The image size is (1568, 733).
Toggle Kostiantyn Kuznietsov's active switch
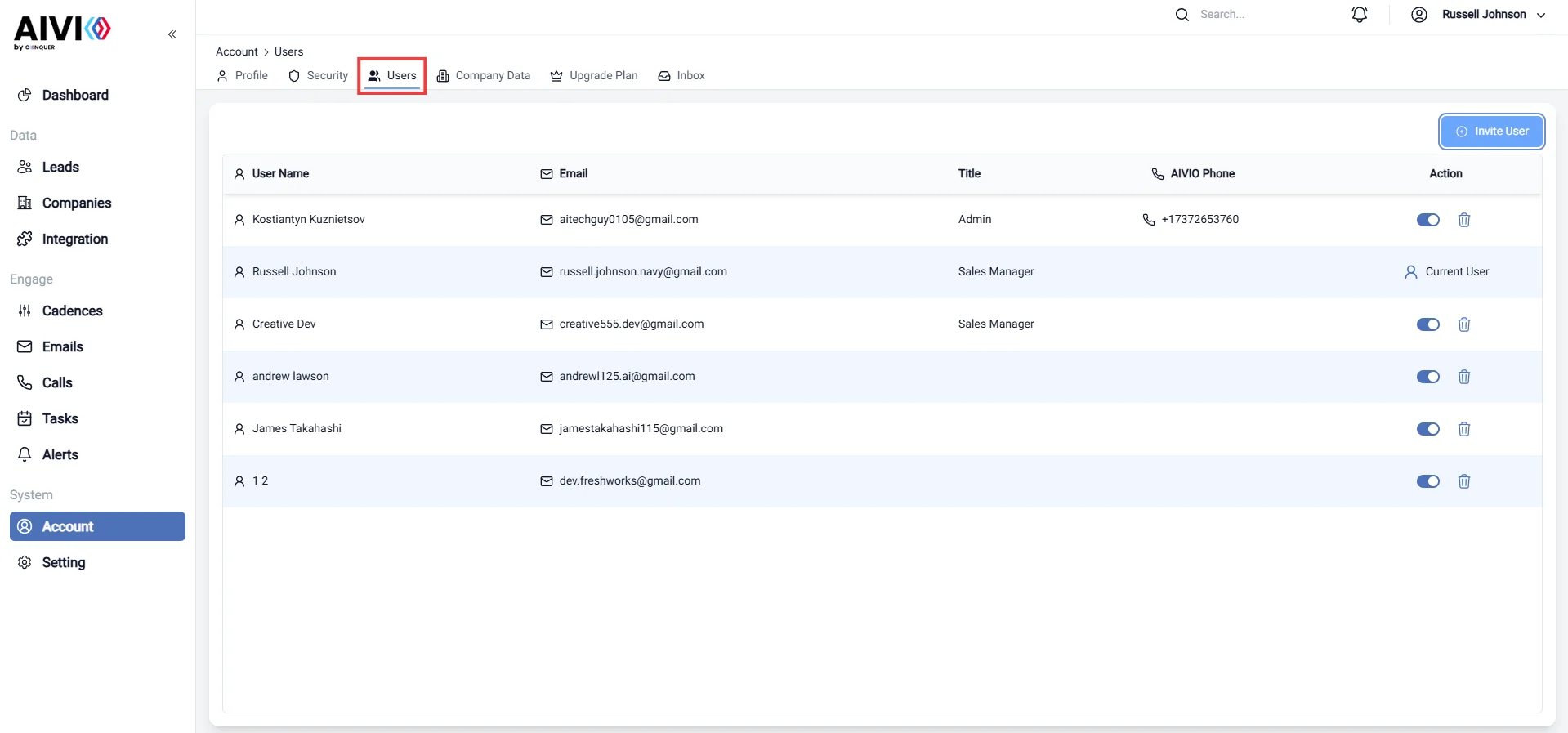pos(1428,220)
